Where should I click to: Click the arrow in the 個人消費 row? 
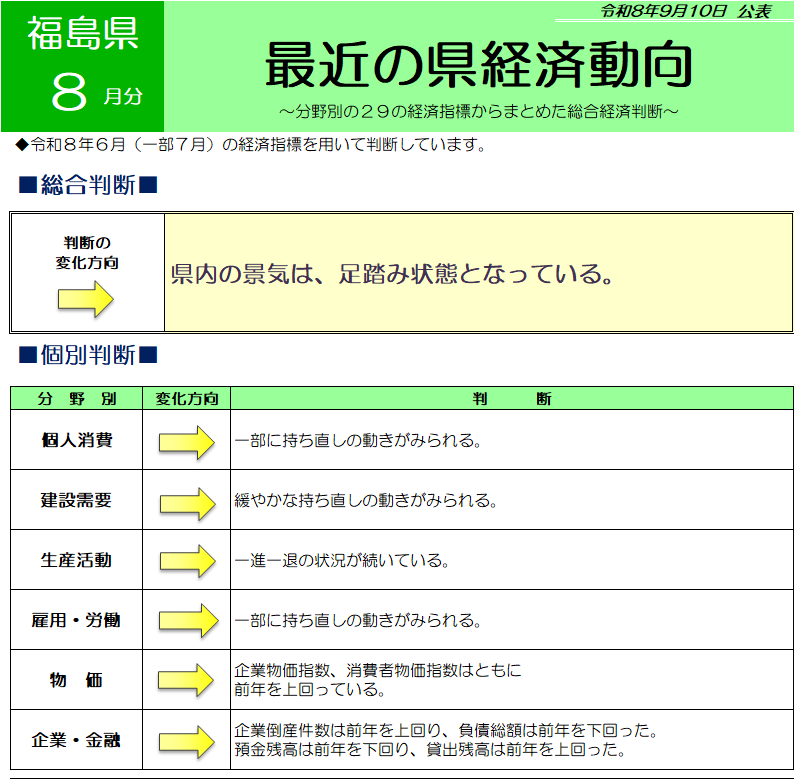point(187,442)
